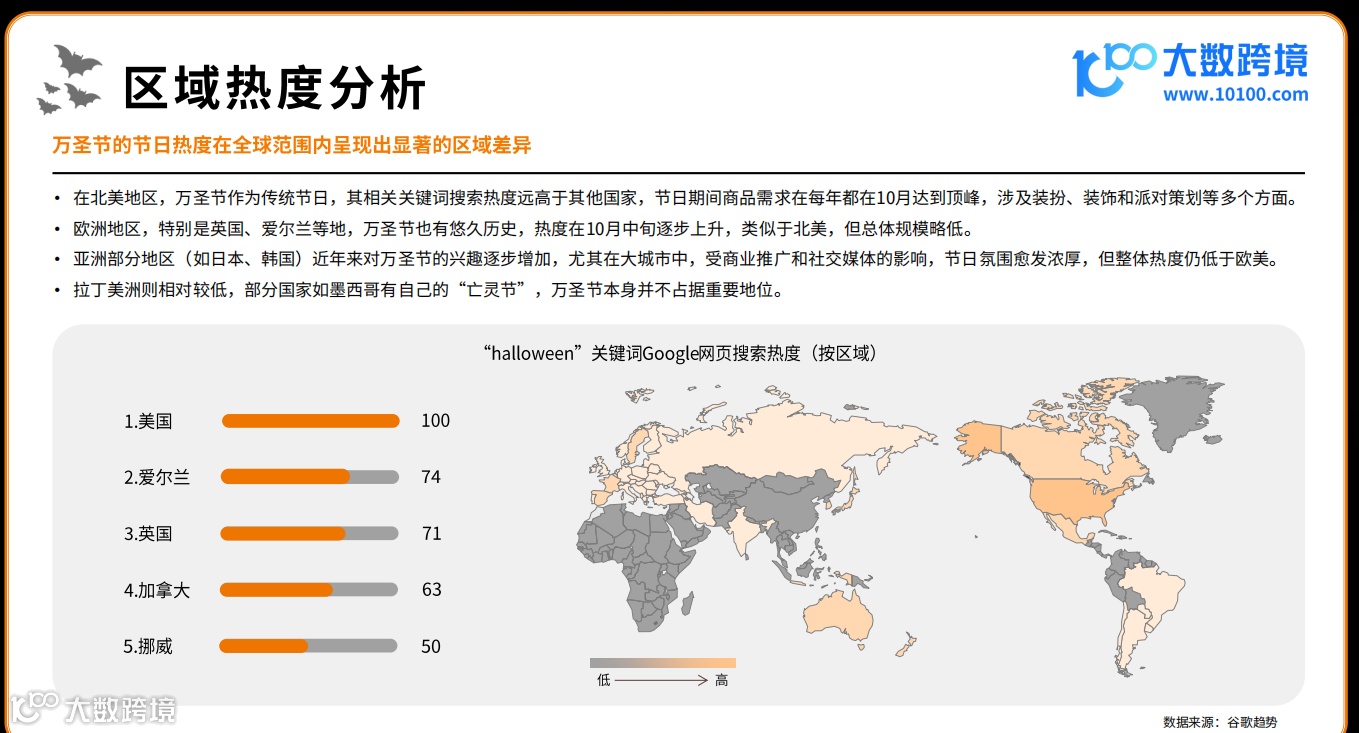Open the www.10100.com website link
Screen dimensions: 1359x733
[x=1237, y=95]
